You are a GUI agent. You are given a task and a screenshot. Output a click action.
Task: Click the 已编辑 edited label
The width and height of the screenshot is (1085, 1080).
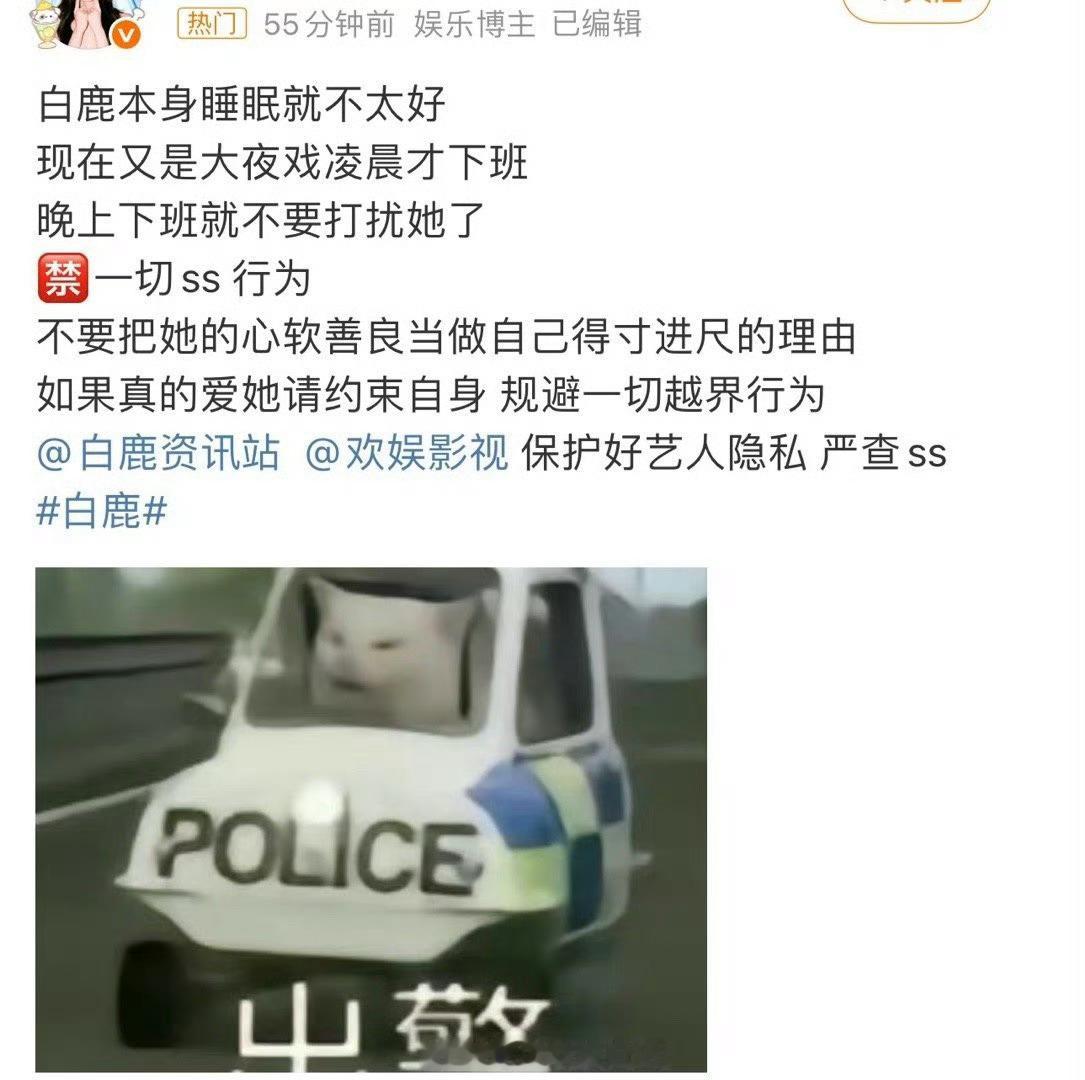click(596, 24)
